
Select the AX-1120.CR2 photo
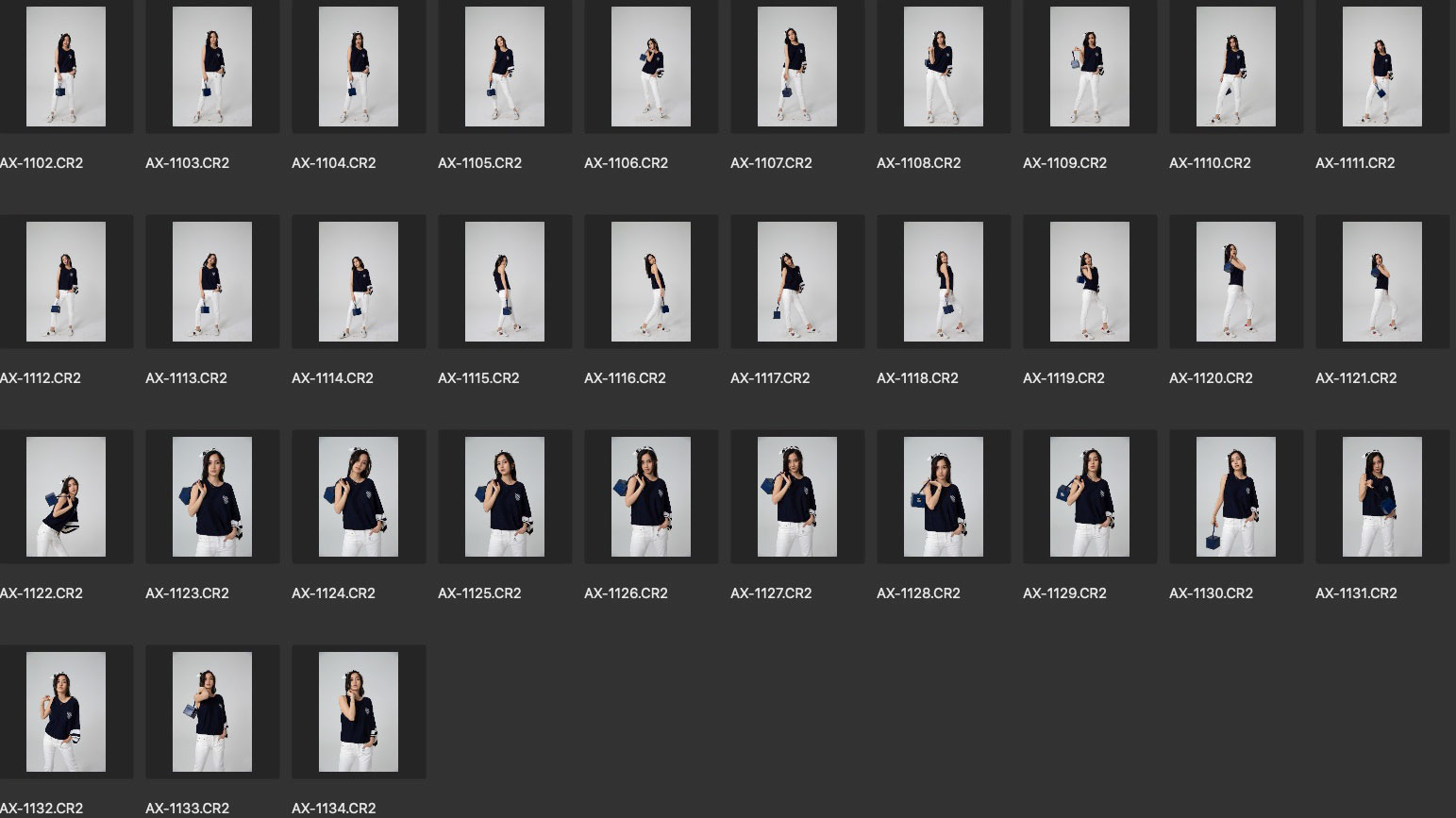(1235, 282)
